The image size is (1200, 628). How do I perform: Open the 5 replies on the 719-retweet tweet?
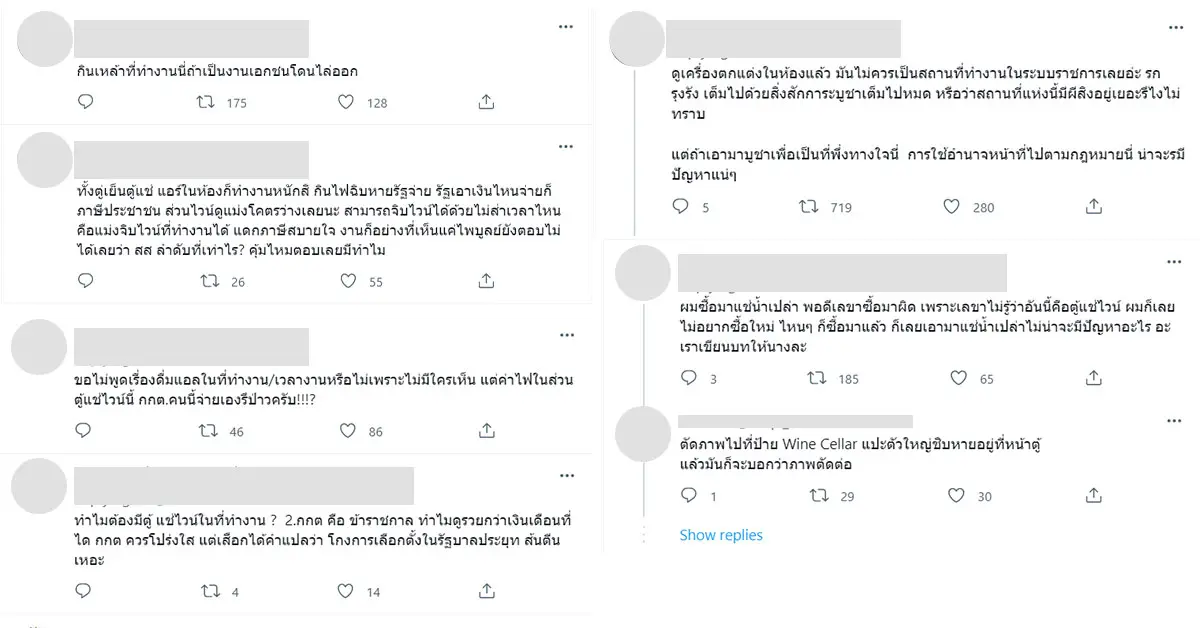point(682,207)
